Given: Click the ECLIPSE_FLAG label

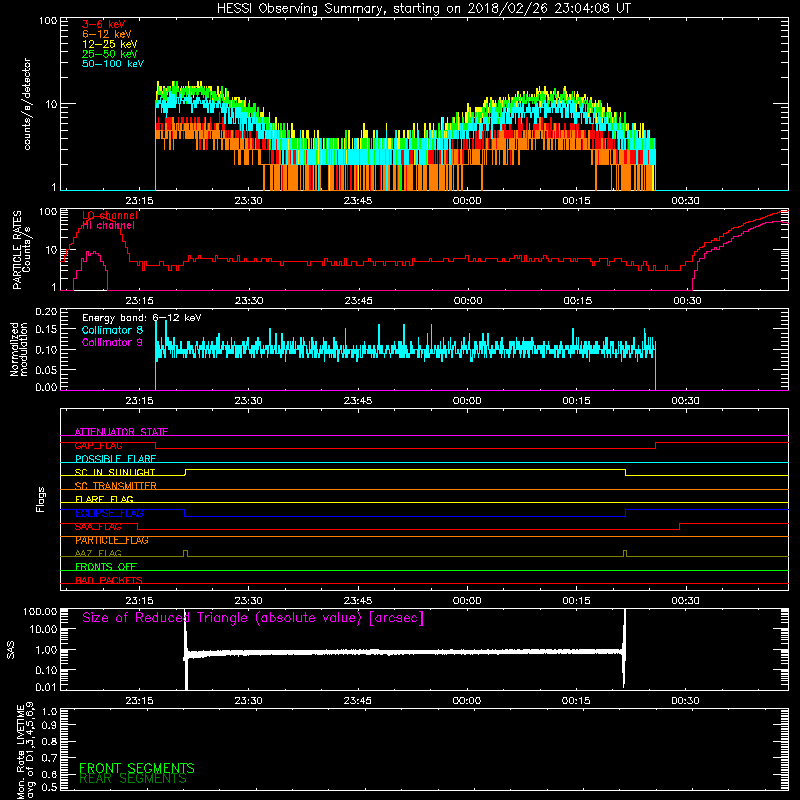Looking at the screenshot, I should 109,513.
